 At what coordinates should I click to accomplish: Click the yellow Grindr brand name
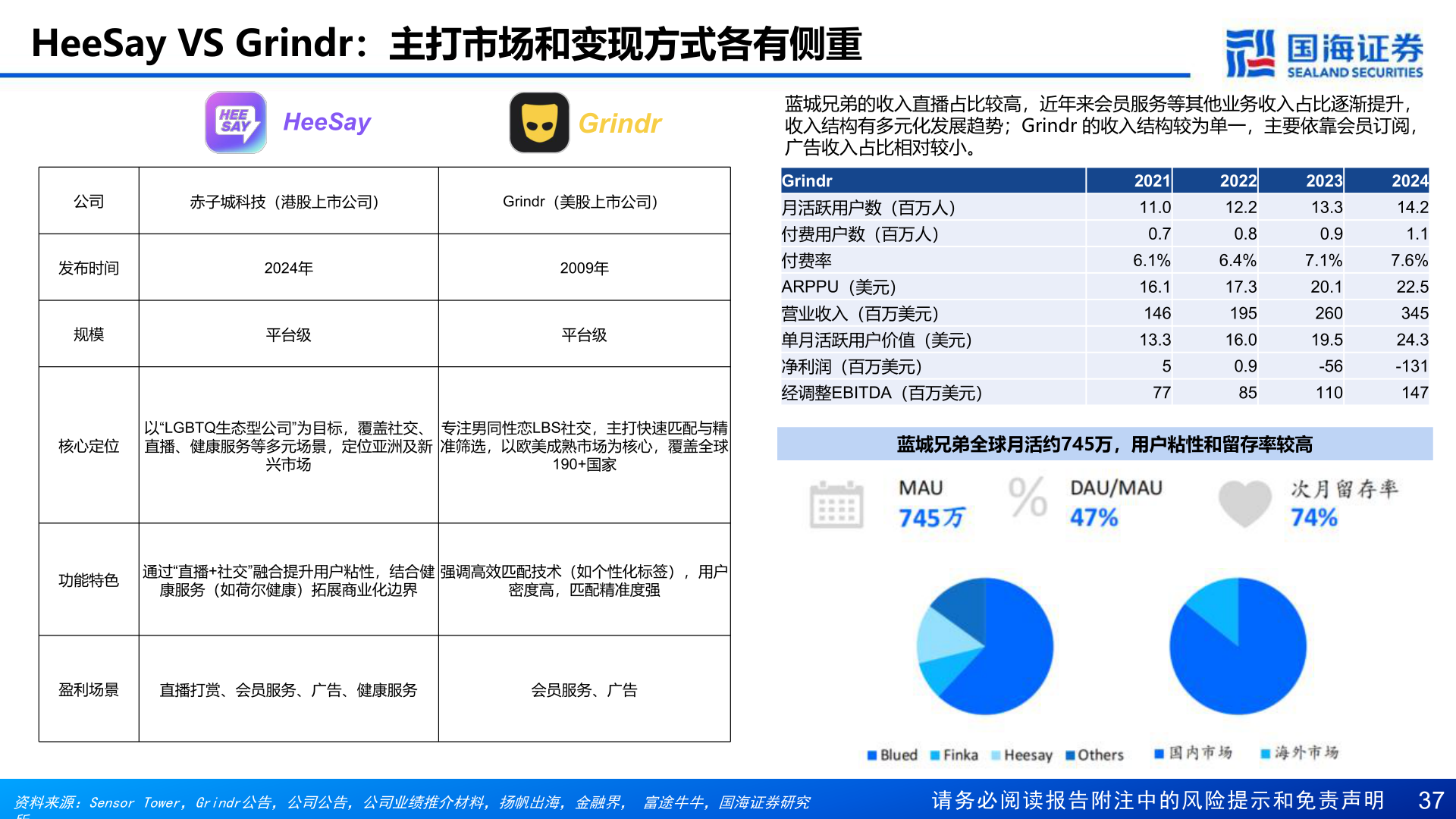tap(620, 124)
